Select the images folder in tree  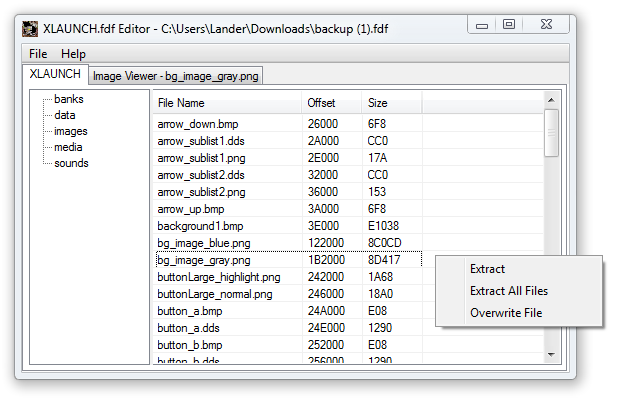tap(70, 131)
